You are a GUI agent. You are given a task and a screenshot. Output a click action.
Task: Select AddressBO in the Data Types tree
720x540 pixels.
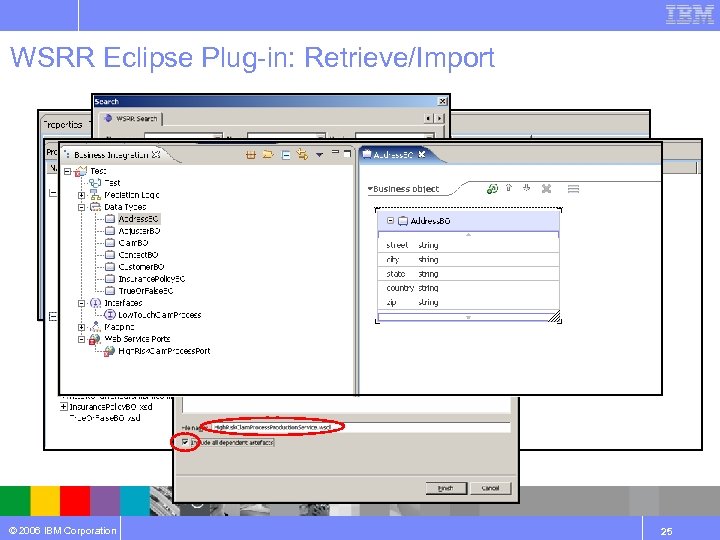point(138,219)
